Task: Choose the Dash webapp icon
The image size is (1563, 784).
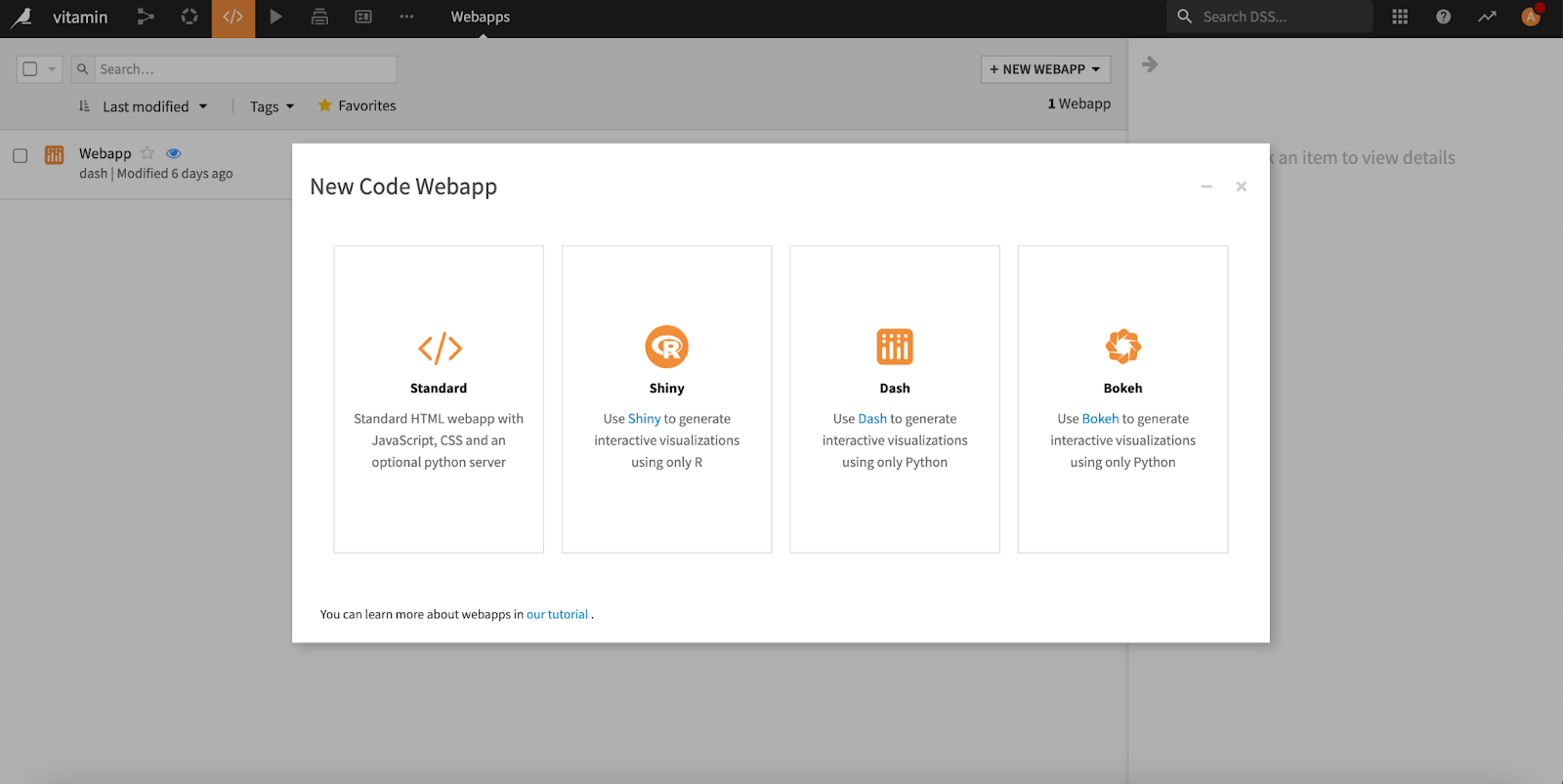Action: (x=894, y=347)
